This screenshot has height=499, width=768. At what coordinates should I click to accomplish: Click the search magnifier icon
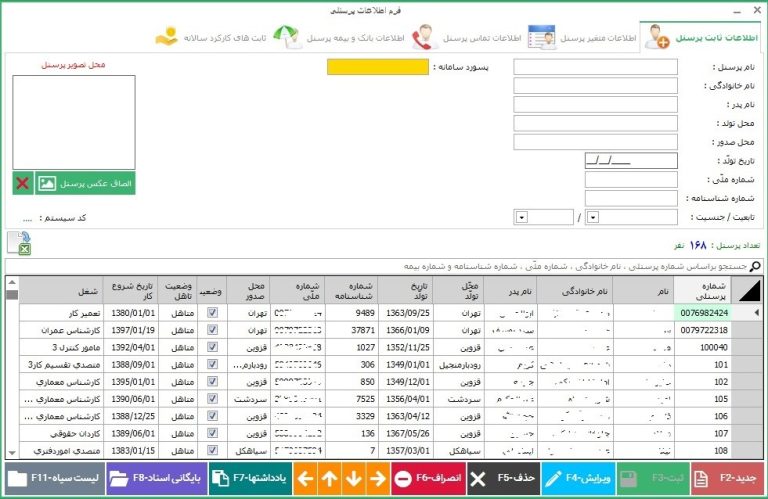pos(755,265)
